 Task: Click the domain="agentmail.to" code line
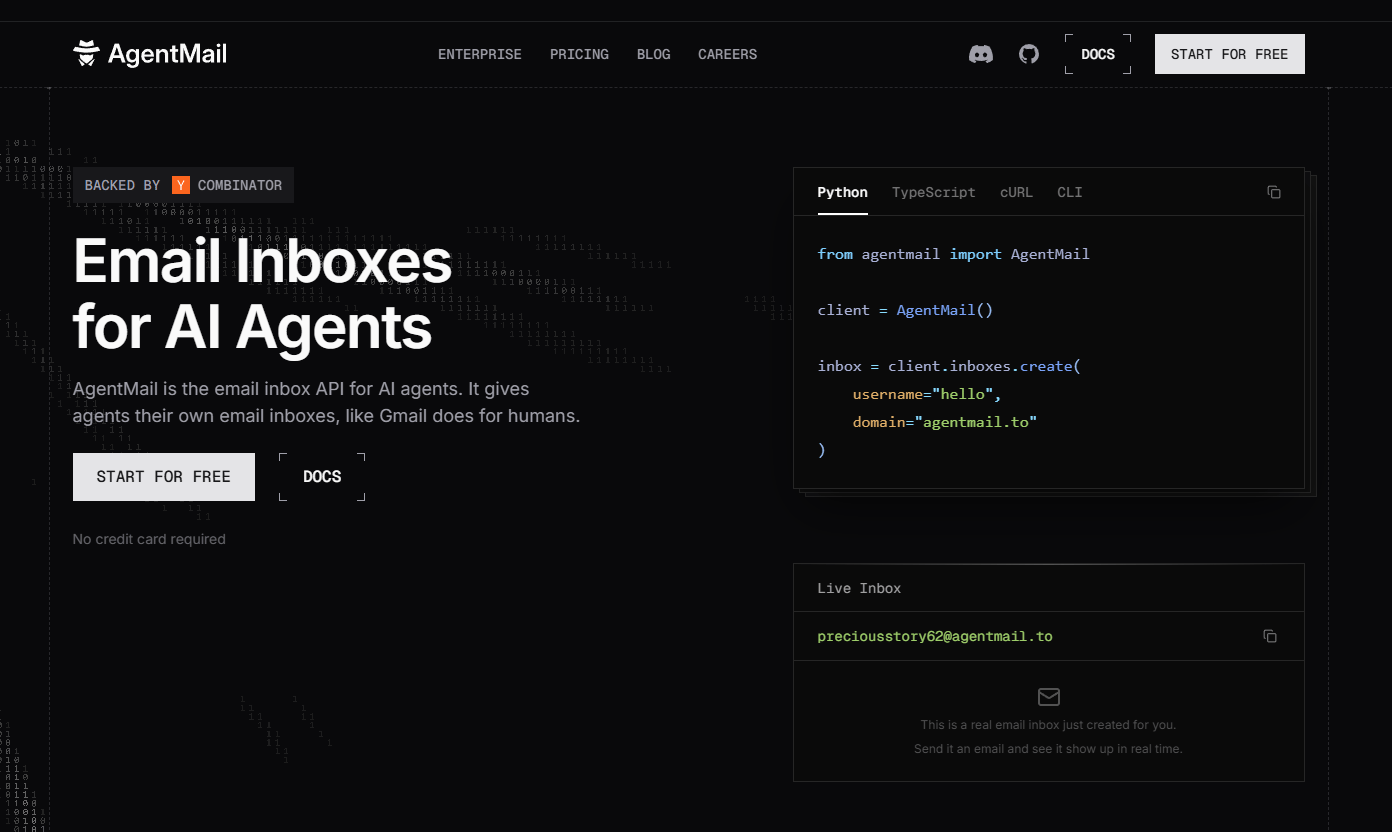pyautogui.click(x=945, y=422)
